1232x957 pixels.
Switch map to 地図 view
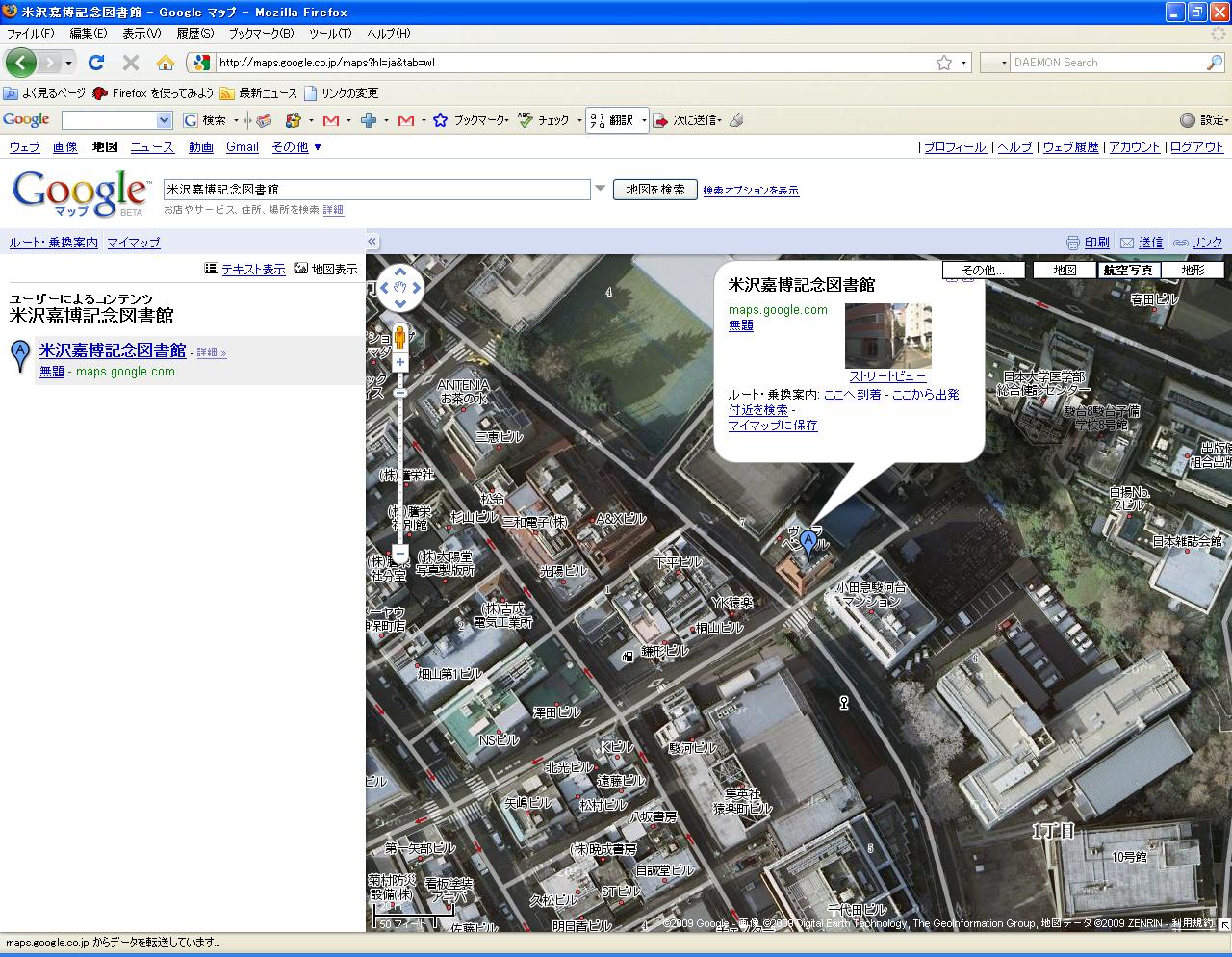pos(1065,271)
